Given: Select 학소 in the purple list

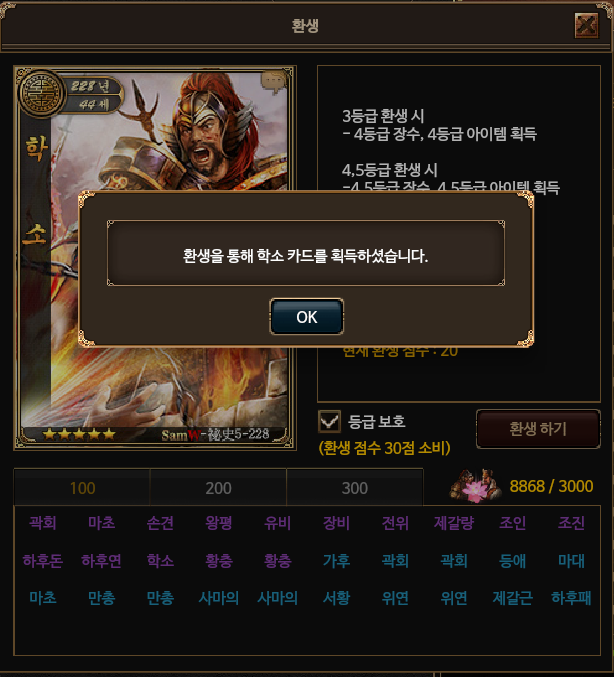Looking at the screenshot, I should click(x=160, y=561).
